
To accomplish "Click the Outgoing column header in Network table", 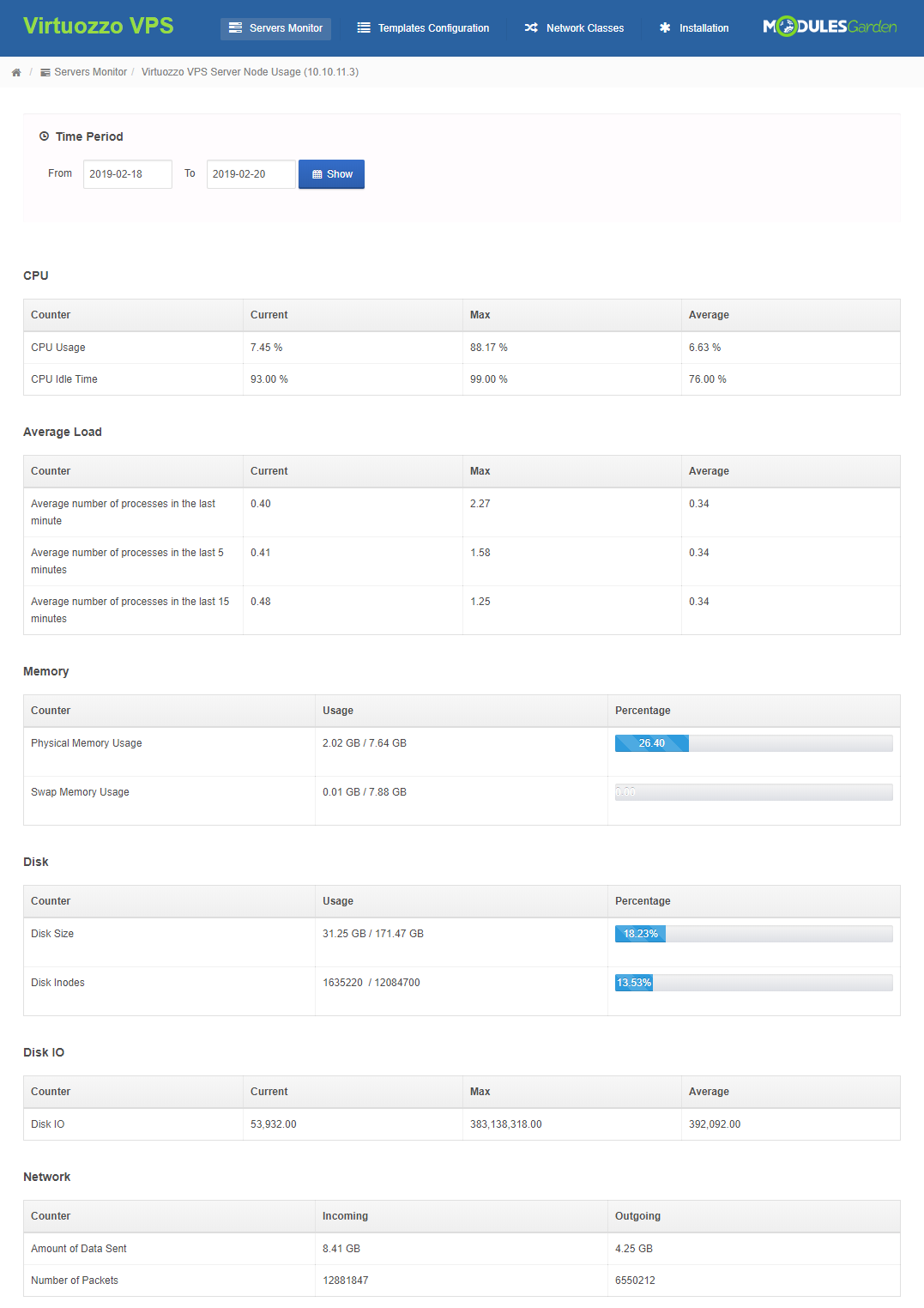I will point(637,1216).
